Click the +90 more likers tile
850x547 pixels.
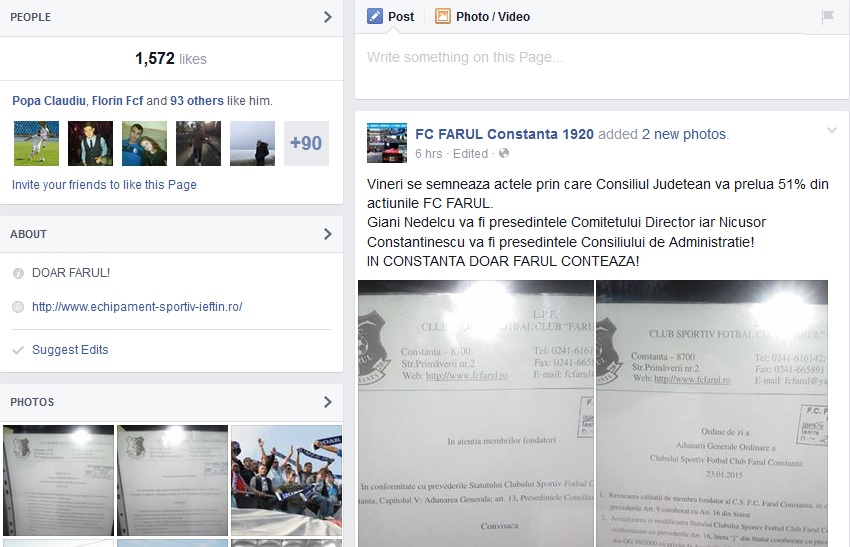click(x=306, y=143)
